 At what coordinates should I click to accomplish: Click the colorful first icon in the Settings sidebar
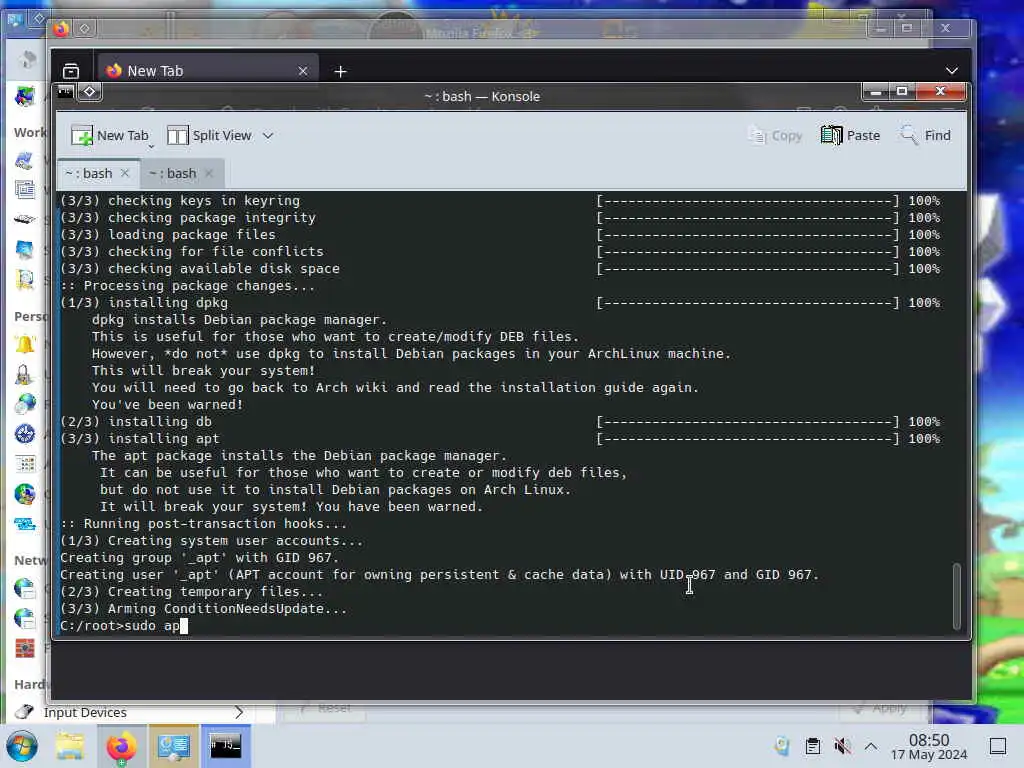click(24, 97)
